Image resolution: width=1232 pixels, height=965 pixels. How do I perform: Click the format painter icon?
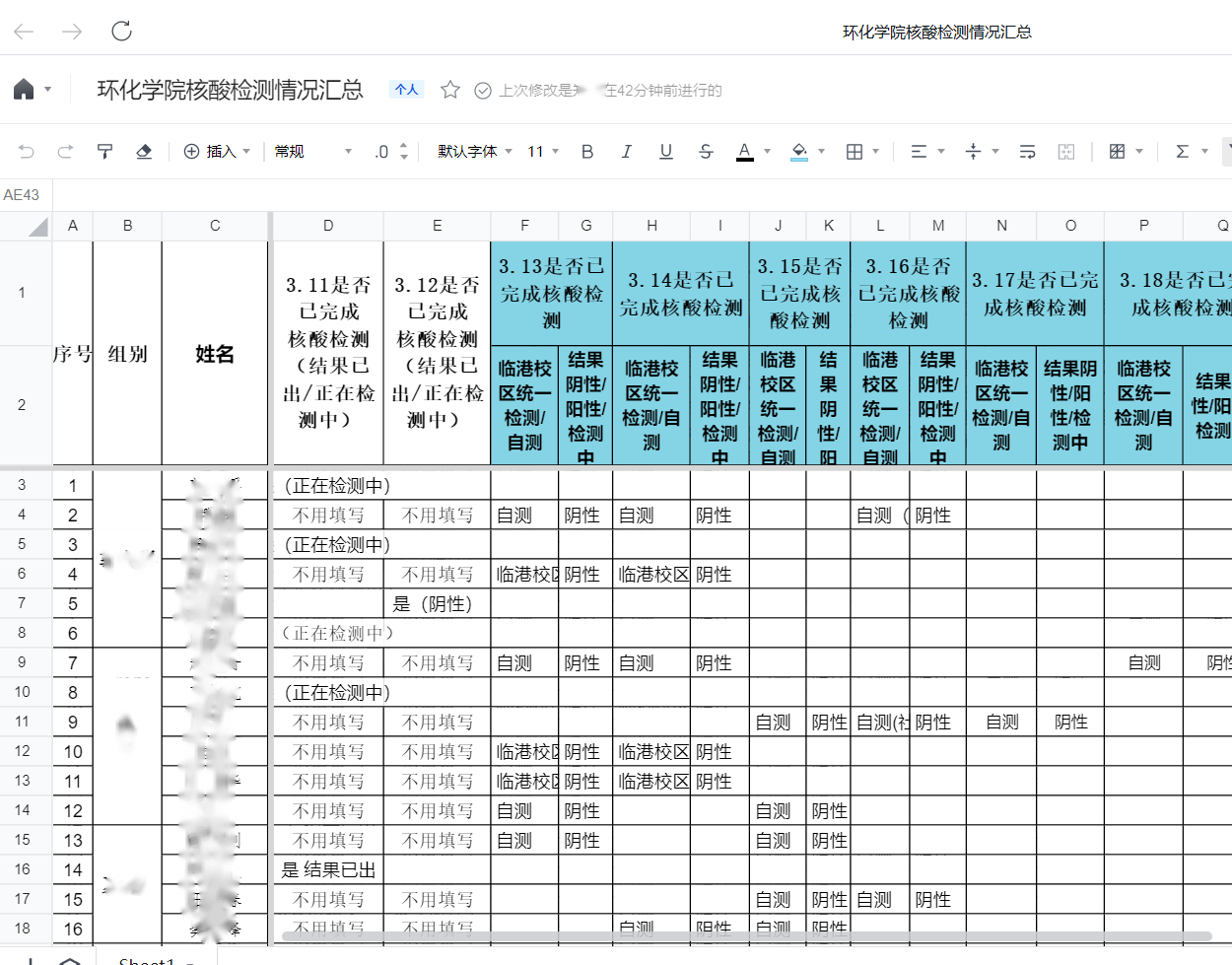click(104, 151)
